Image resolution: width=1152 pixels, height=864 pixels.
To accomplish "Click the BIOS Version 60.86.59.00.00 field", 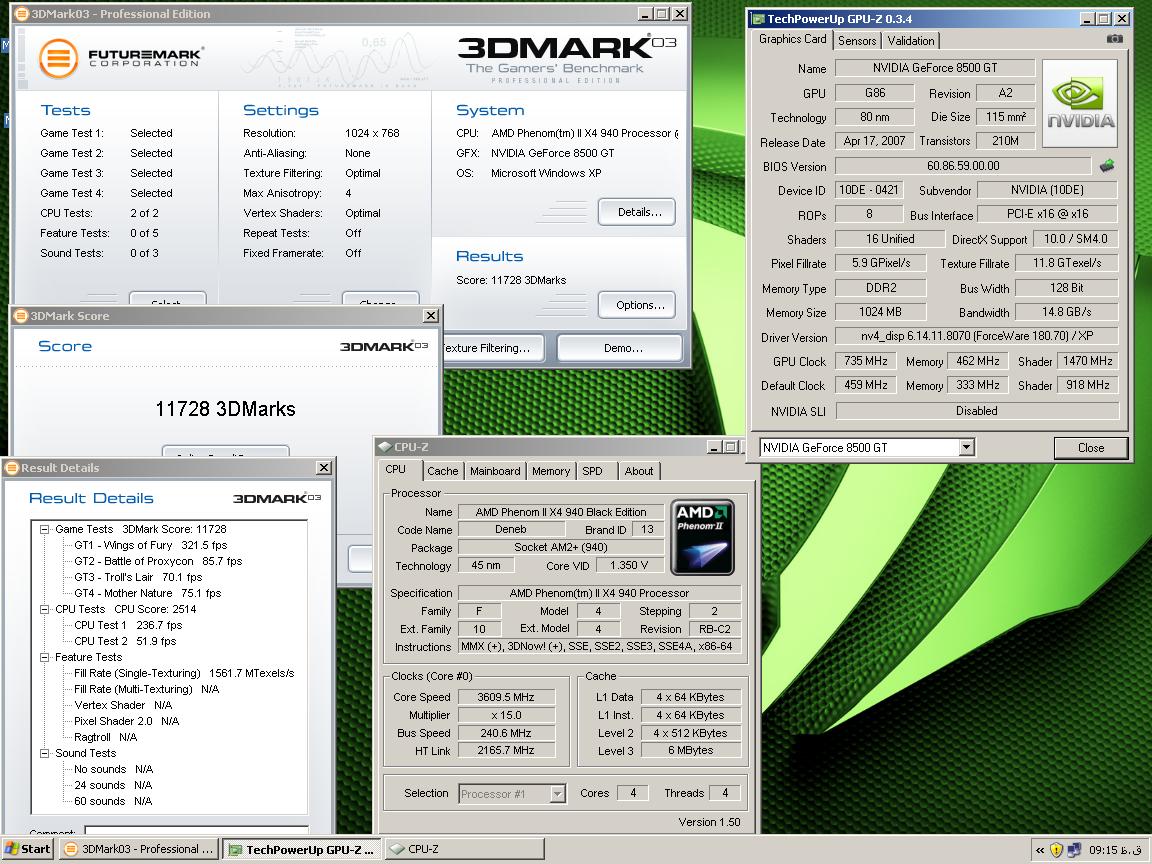I will (962, 166).
